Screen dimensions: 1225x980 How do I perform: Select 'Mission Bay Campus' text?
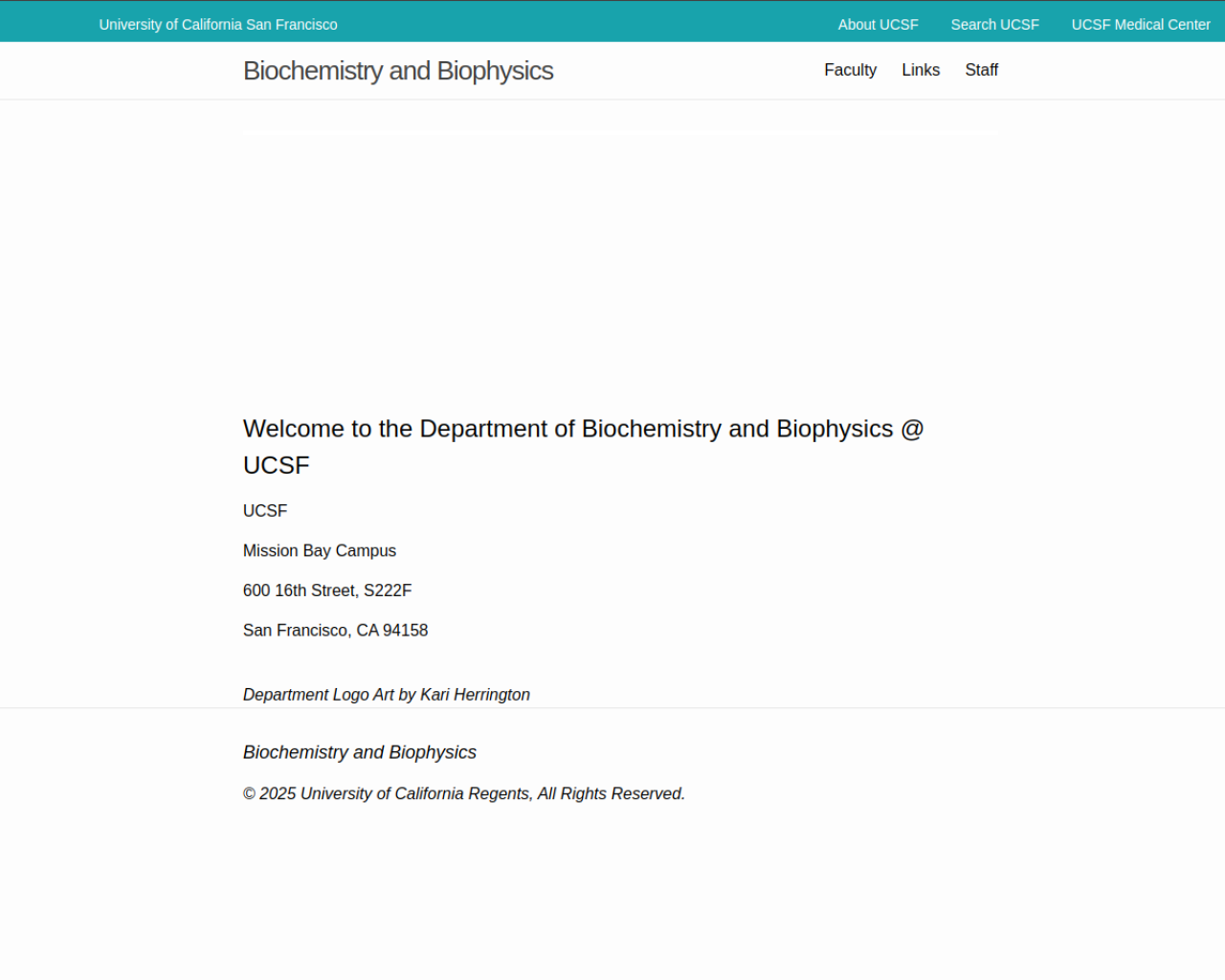320,551
